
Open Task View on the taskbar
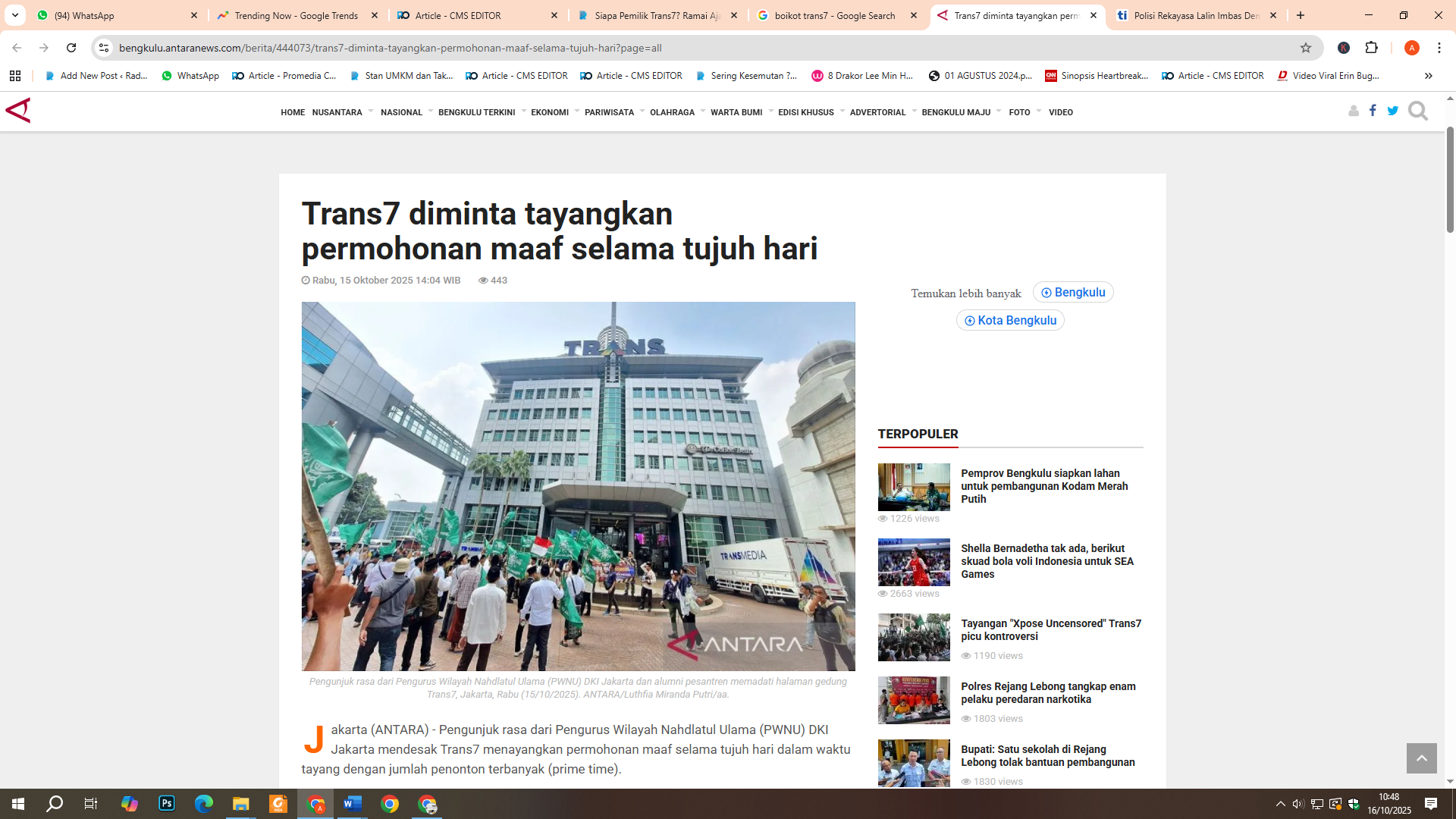point(91,804)
